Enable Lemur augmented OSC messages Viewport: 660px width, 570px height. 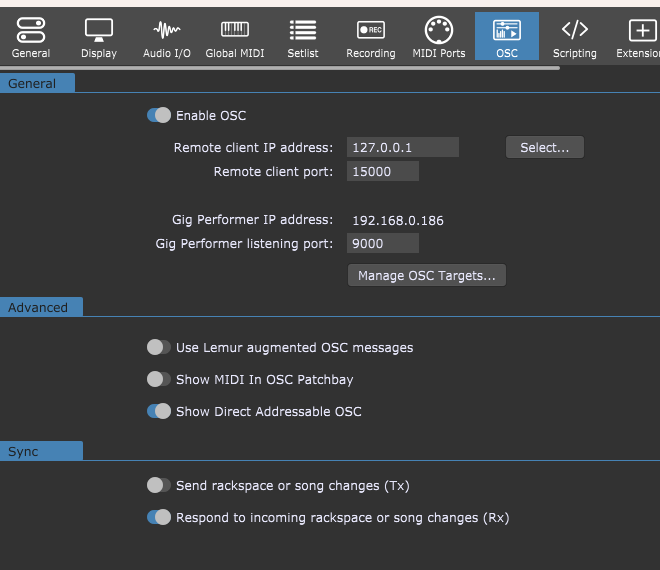pyautogui.click(x=159, y=348)
